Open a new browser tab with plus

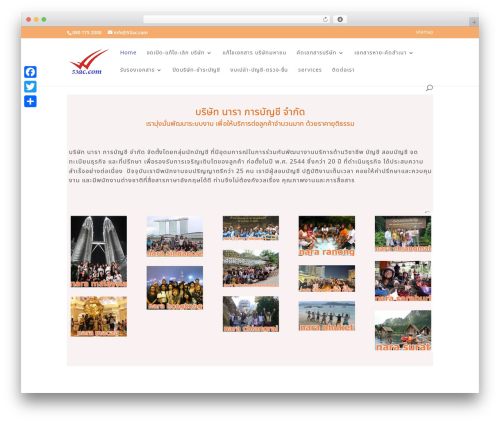474,22
